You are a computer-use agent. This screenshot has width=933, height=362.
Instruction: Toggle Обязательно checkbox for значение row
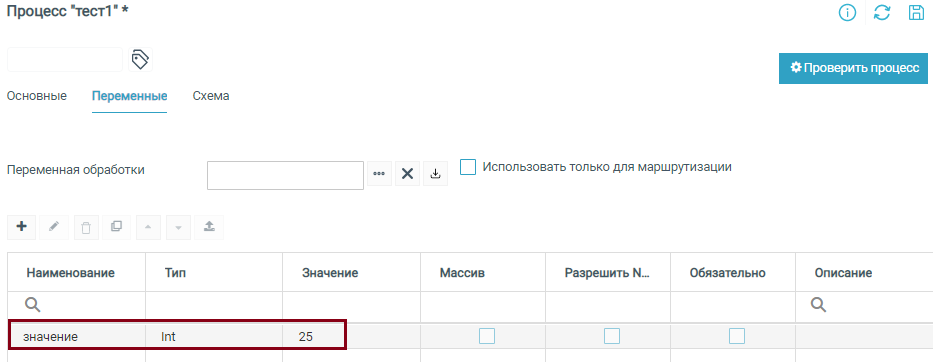point(737,336)
